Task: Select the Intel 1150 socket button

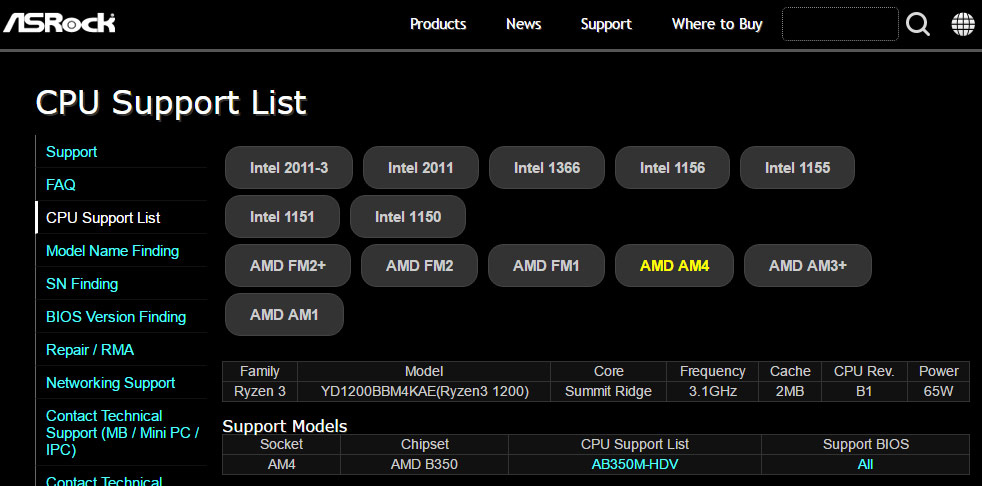Action: coord(408,217)
